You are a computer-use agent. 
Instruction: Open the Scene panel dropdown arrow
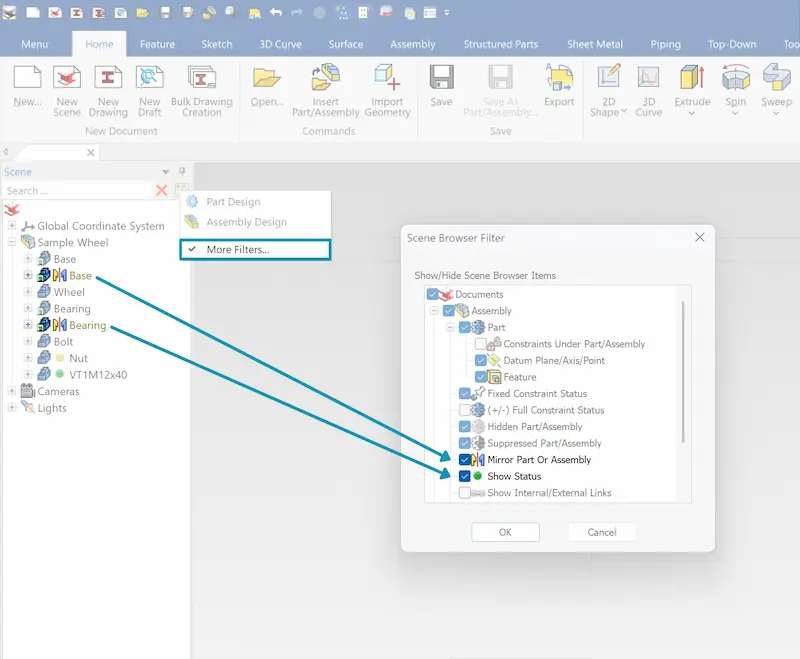coord(165,172)
